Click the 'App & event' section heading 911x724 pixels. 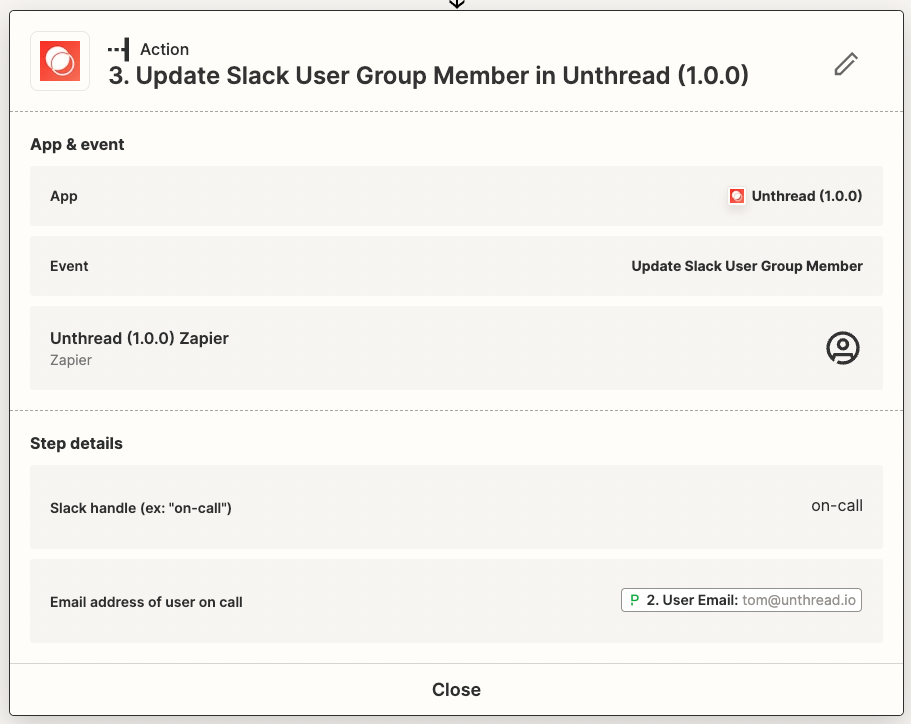click(77, 144)
